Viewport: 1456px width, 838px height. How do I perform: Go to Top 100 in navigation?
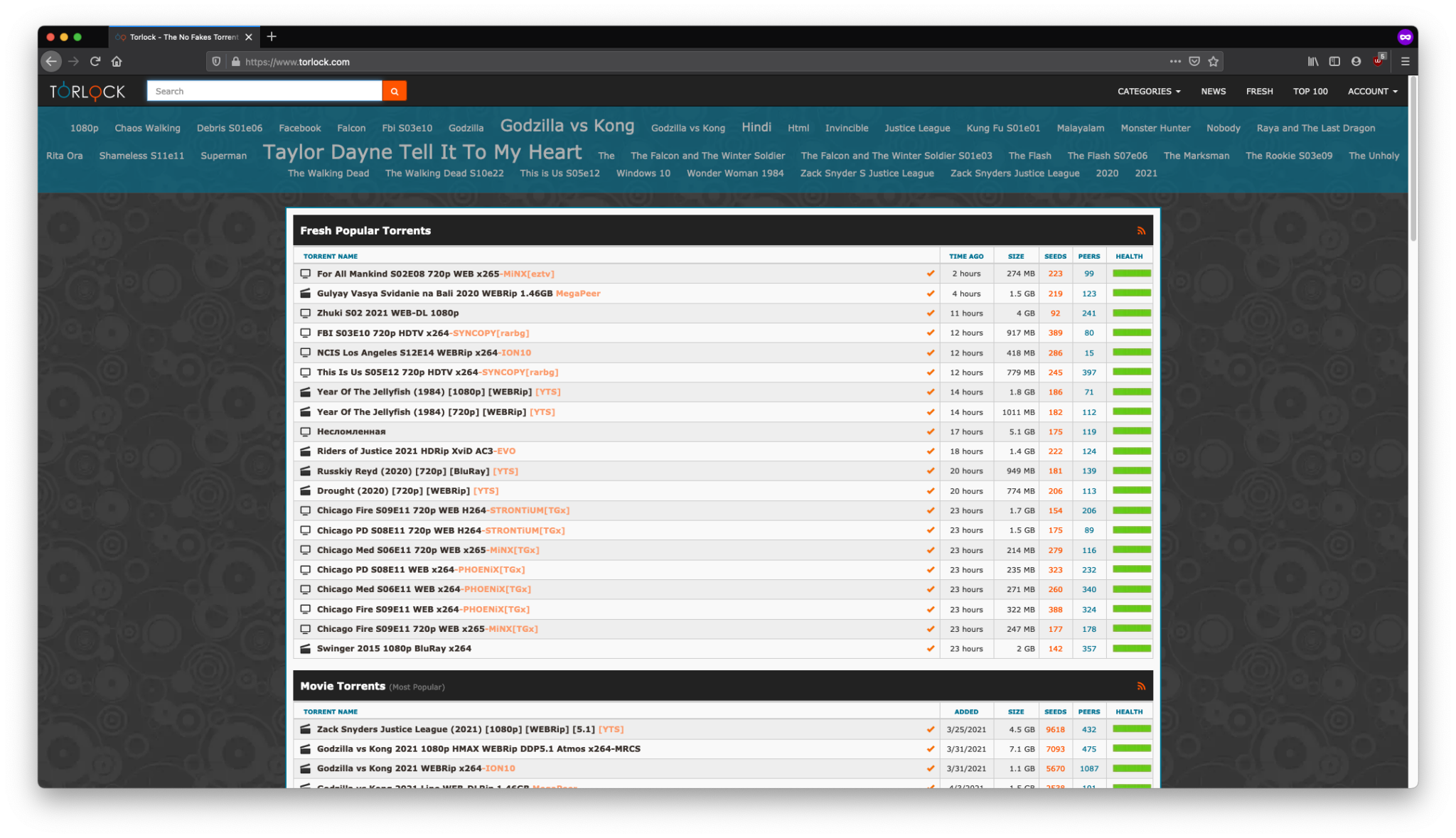point(1310,91)
